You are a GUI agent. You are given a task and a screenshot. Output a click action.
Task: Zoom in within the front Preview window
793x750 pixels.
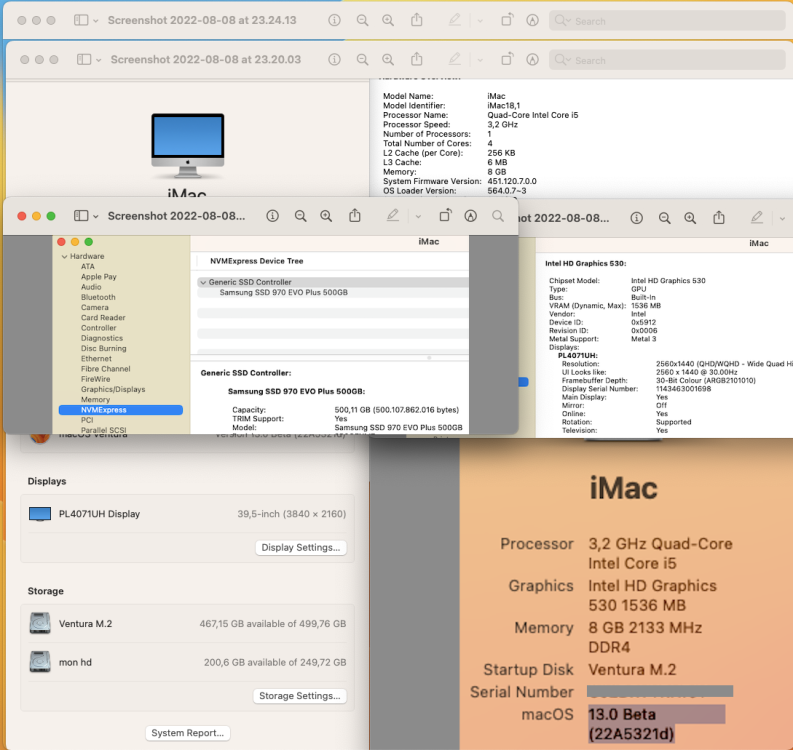pyautogui.click(x=326, y=216)
